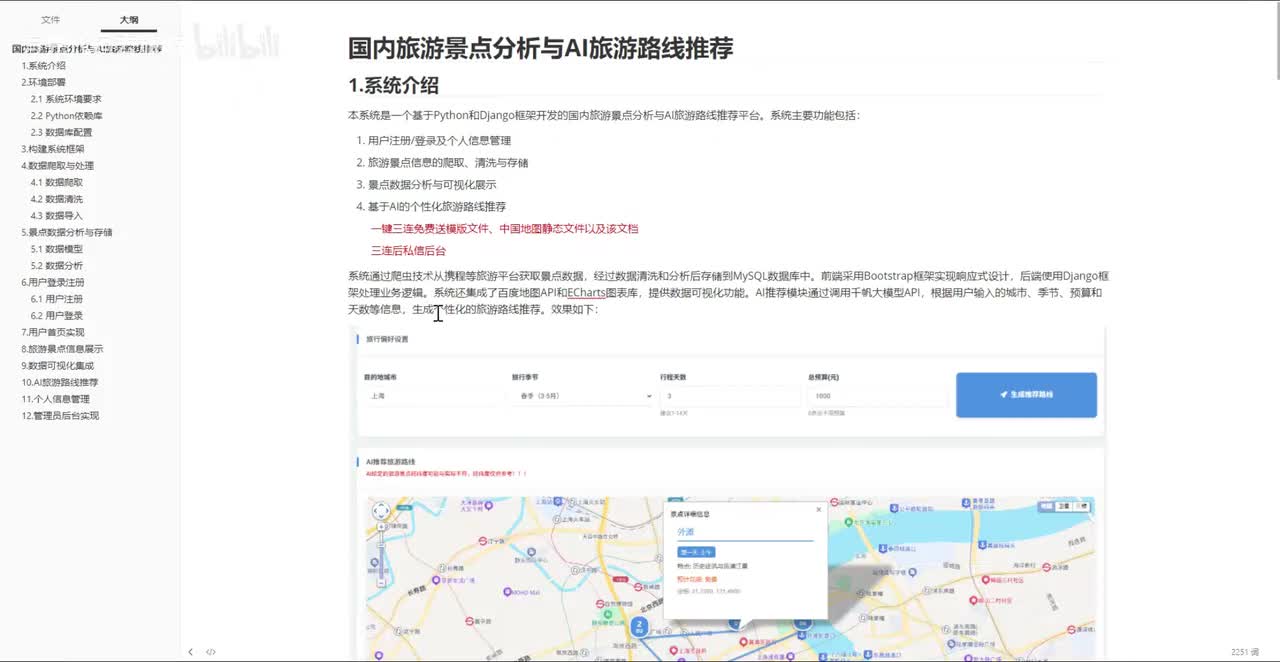This screenshot has width=1280, height=662.
Task: Select outline item 6.1 用户注册
Action: point(57,299)
